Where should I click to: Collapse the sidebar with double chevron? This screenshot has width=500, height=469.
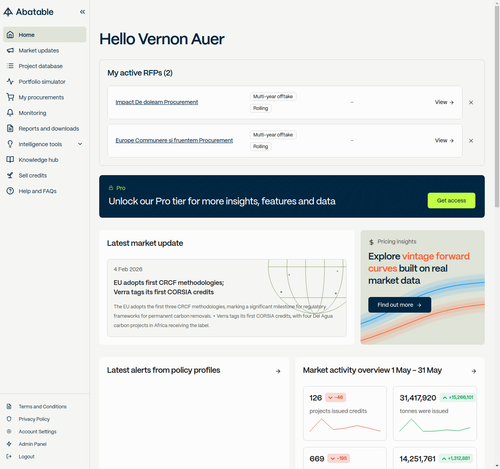pos(82,12)
